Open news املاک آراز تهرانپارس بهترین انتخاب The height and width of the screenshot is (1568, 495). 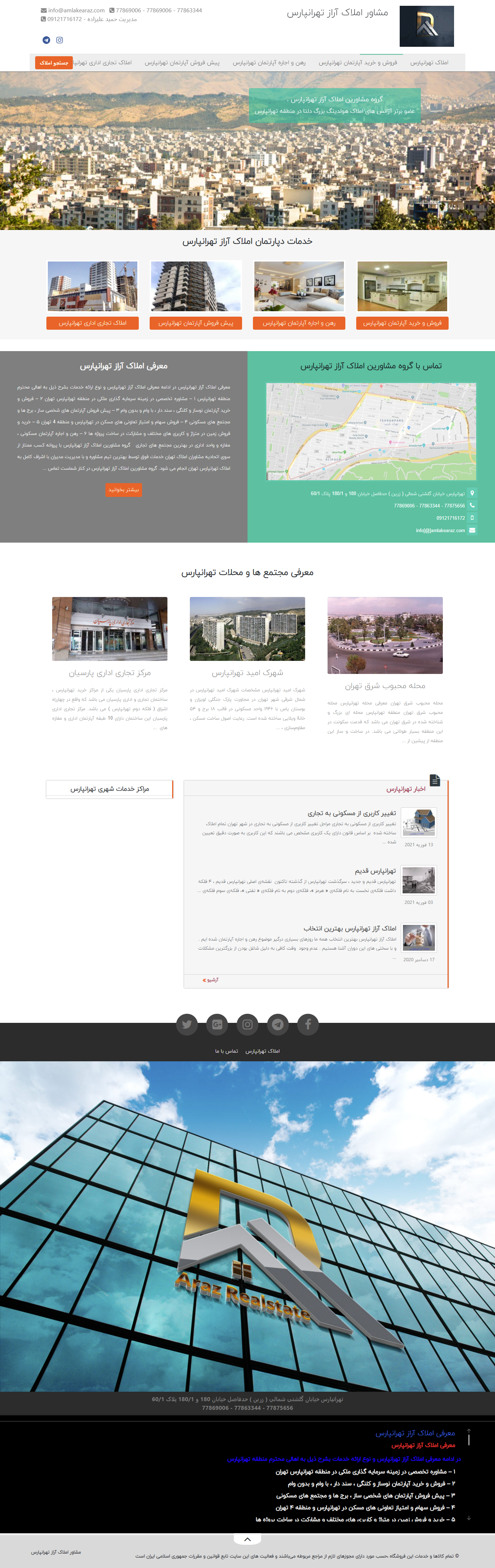tap(350, 928)
